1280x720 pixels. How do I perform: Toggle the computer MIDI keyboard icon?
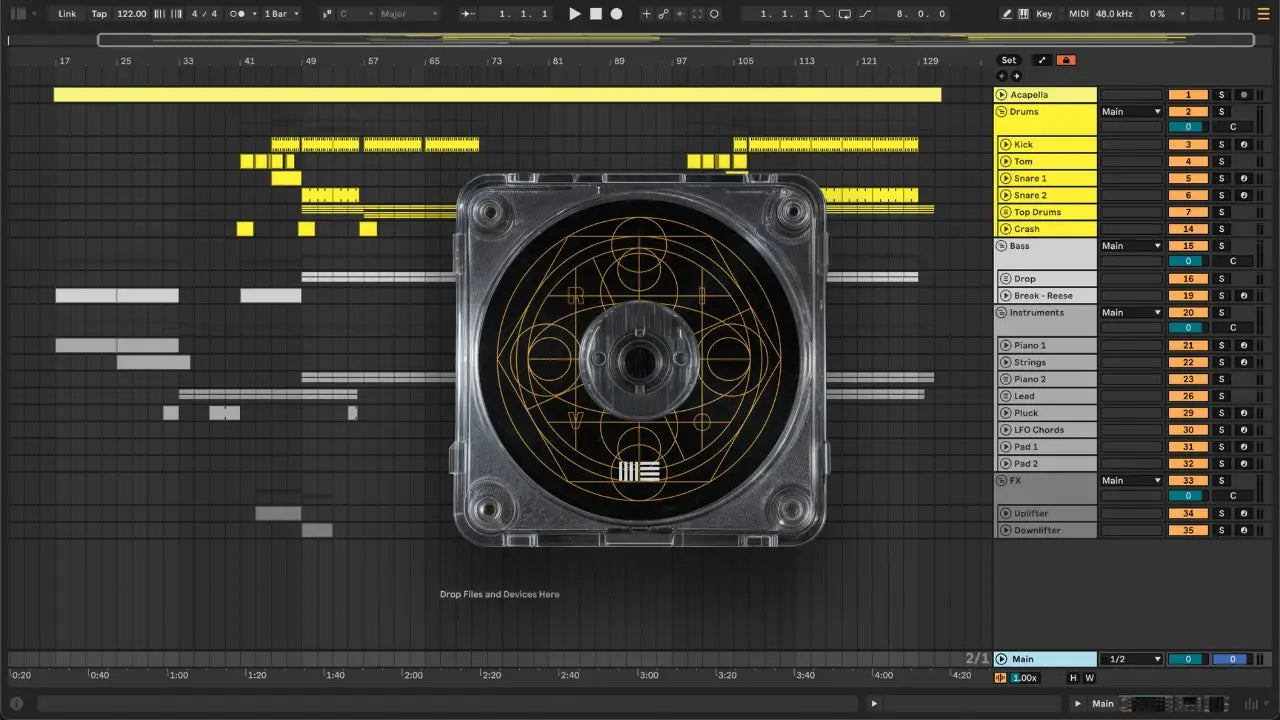tap(1023, 14)
